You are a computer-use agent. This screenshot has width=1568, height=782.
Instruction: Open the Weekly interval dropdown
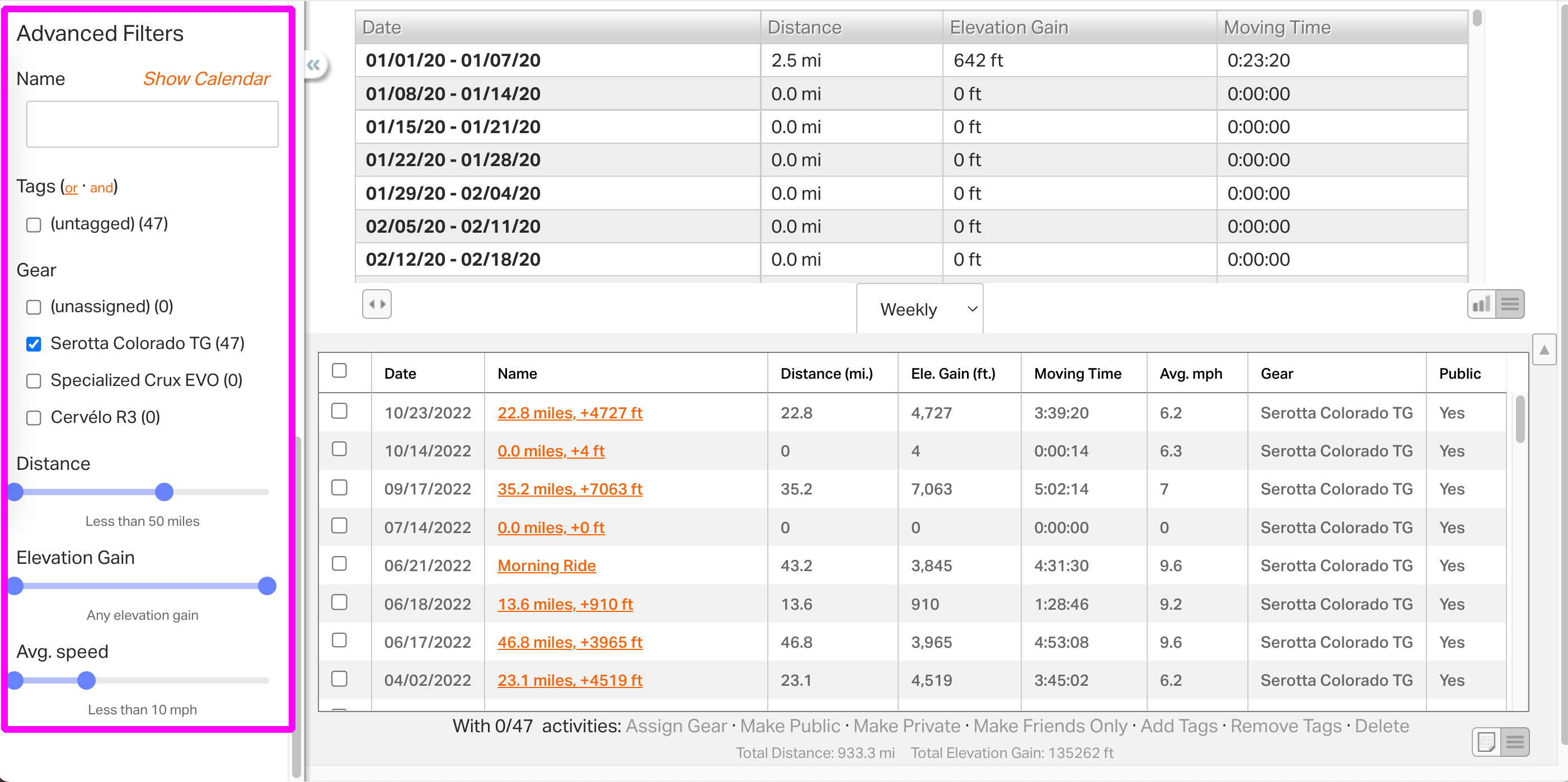point(919,309)
